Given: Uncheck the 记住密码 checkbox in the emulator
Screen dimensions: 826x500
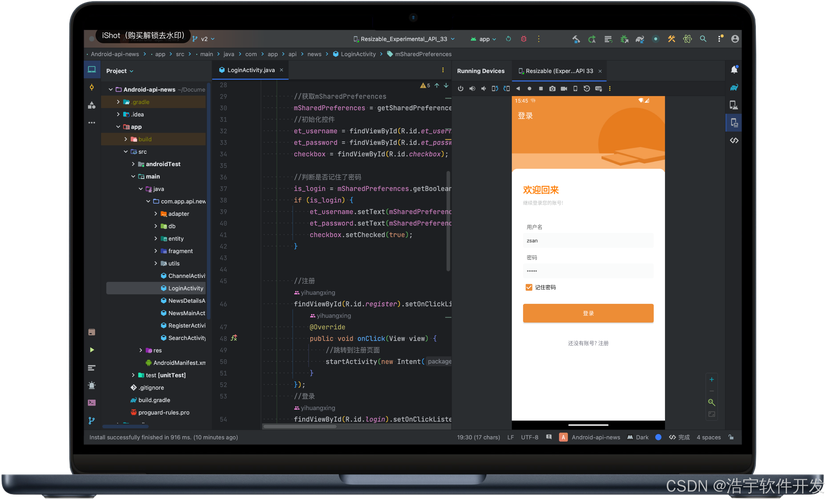Looking at the screenshot, I should [529, 287].
